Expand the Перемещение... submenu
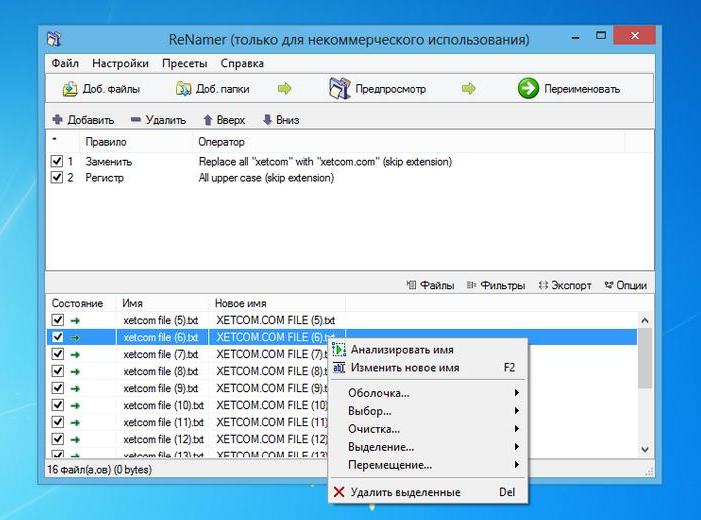The width and height of the screenshot is (701, 520). tap(428, 465)
